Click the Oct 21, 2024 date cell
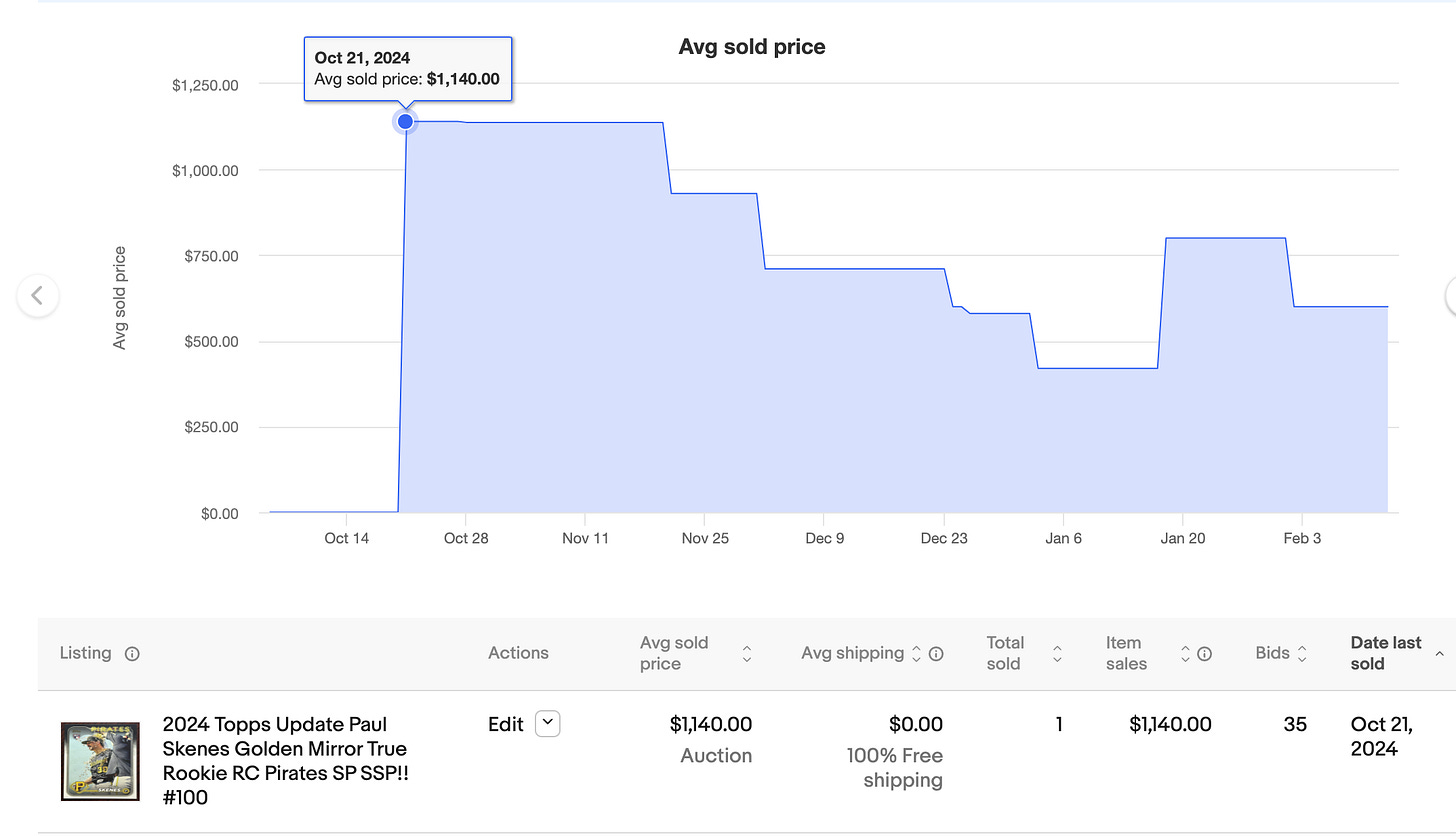The height and width of the screenshot is (836, 1456). coord(1382,736)
